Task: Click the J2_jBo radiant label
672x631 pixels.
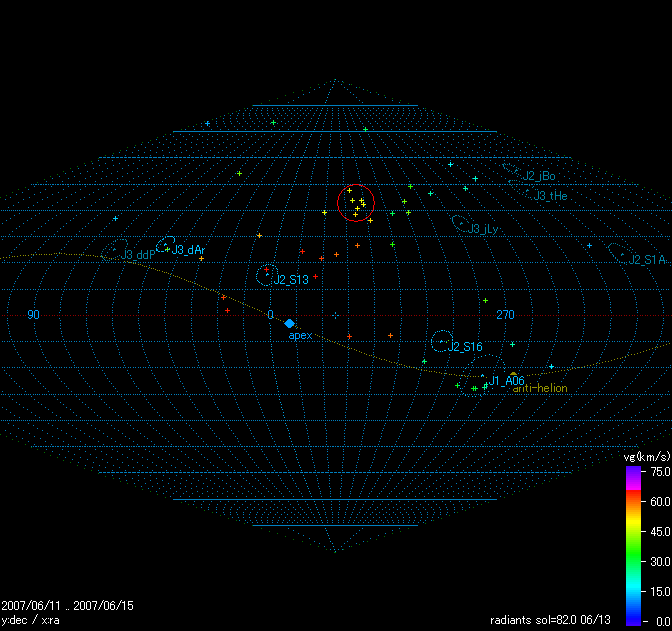Action: [539, 176]
